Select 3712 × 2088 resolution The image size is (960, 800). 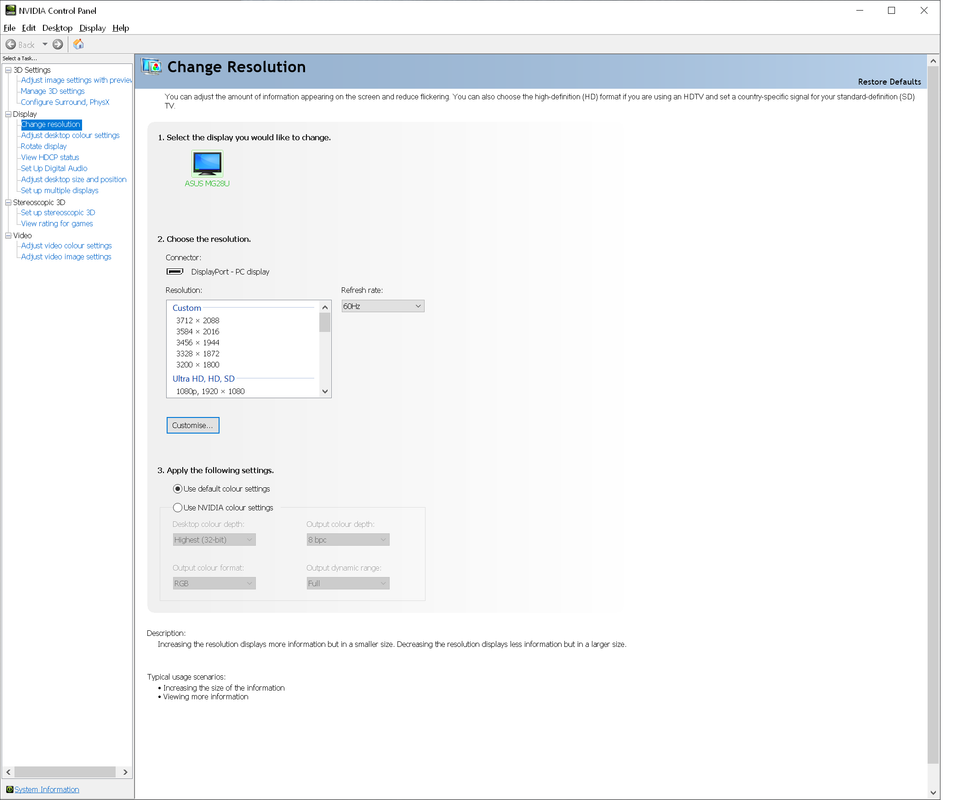[198, 320]
